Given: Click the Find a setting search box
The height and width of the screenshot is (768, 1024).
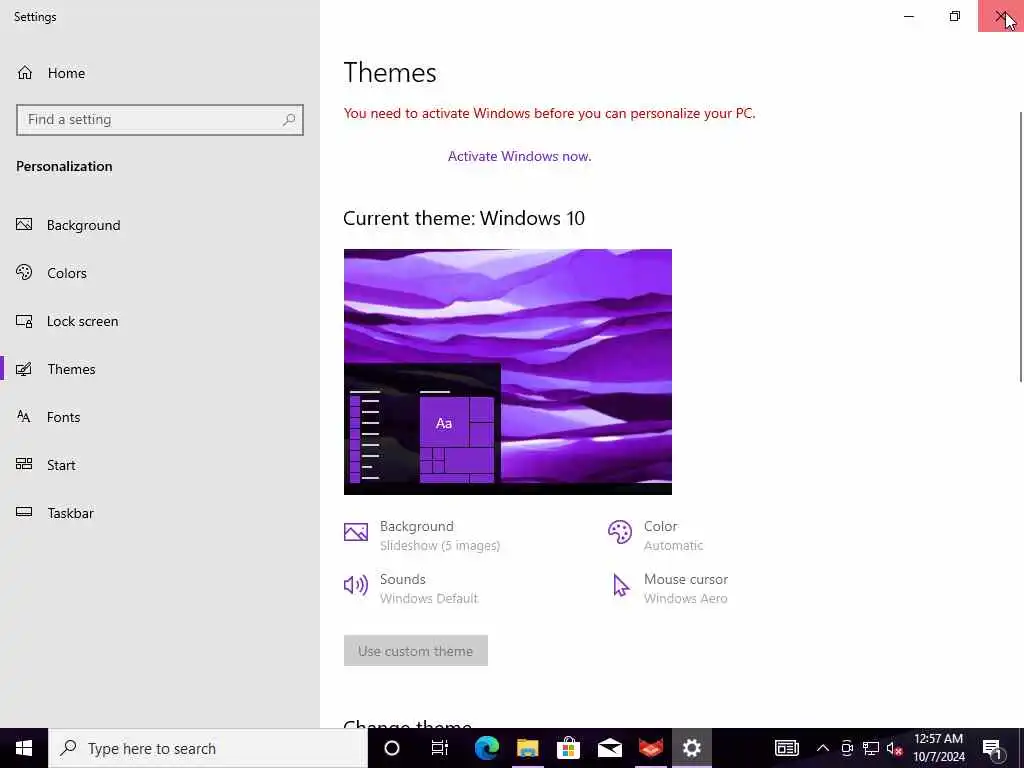Looking at the screenshot, I should [x=159, y=120].
